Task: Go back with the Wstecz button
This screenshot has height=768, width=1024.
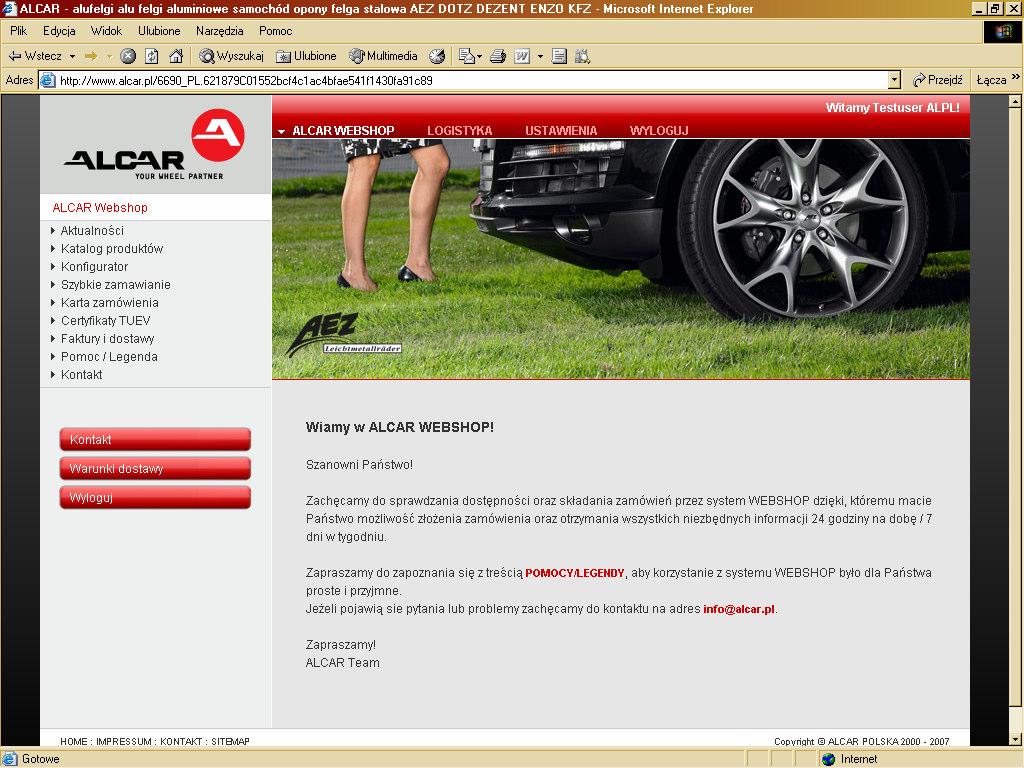Action: (35, 56)
